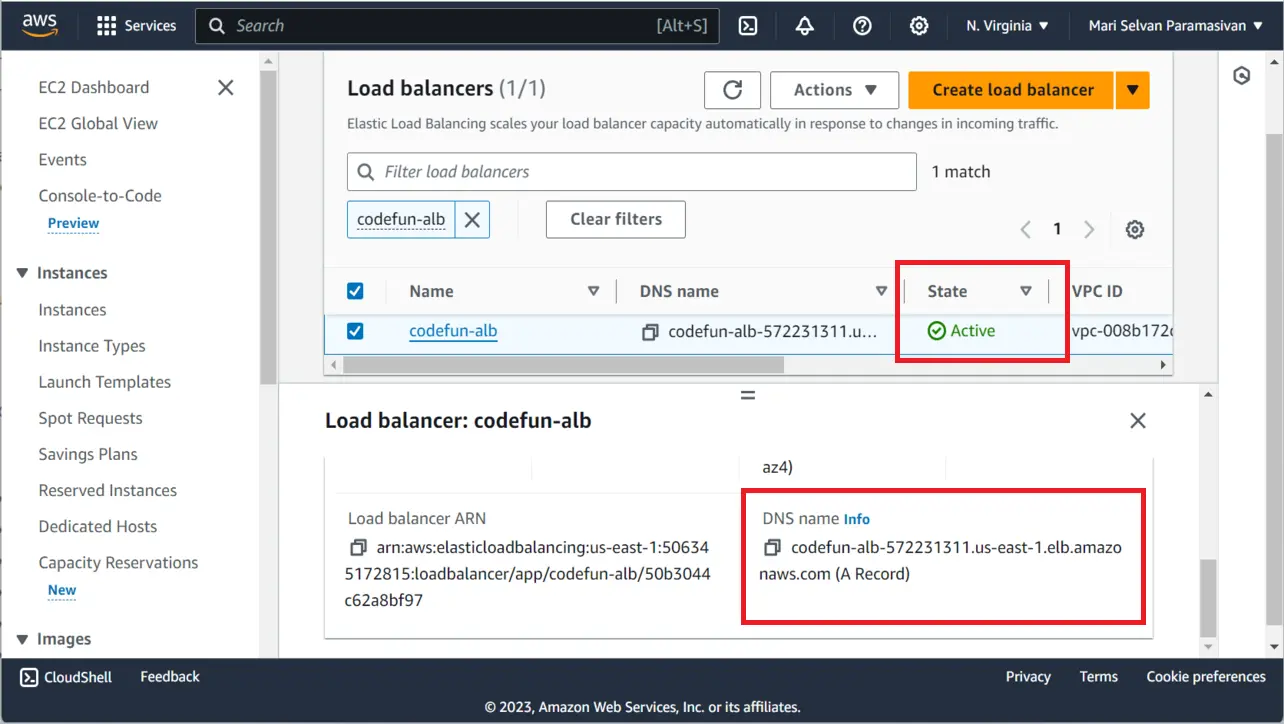The height and width of the screenshot is (724, 1284).
Task: Open the Terms link
Action: (1098, 677)
